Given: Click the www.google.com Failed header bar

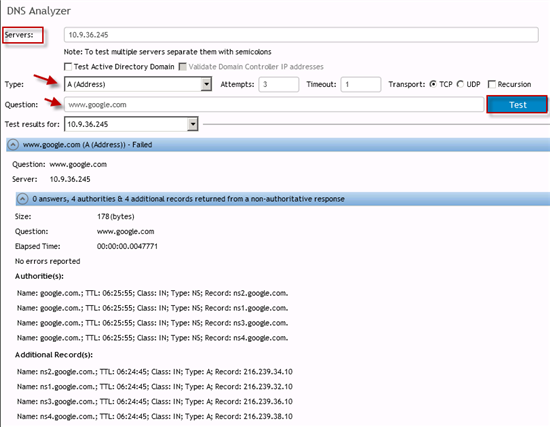Looking at the screenshot, I should pos(278,145).
